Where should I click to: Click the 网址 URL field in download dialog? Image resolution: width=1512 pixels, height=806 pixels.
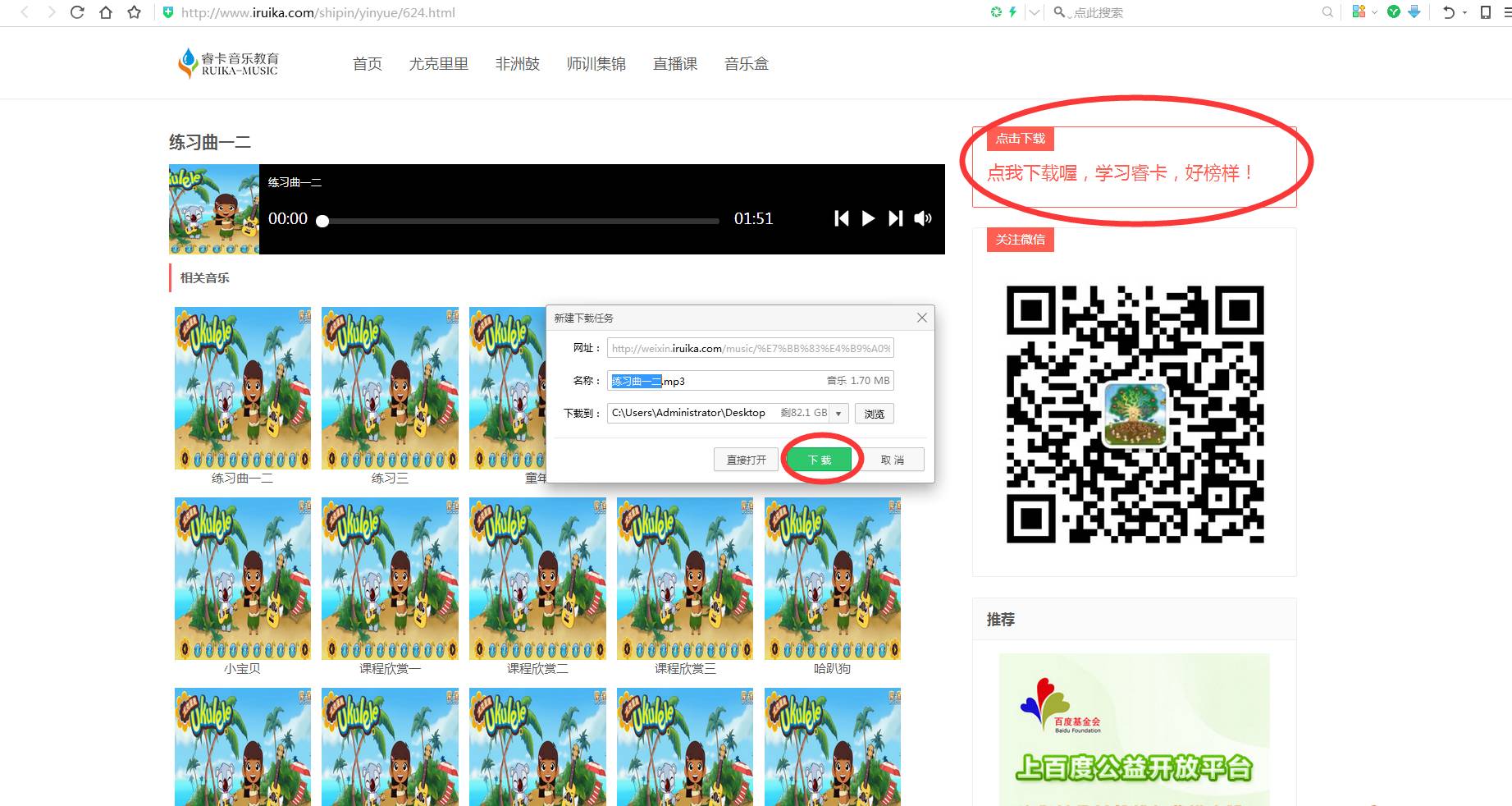pyautogui.click(x=750, y=348)
